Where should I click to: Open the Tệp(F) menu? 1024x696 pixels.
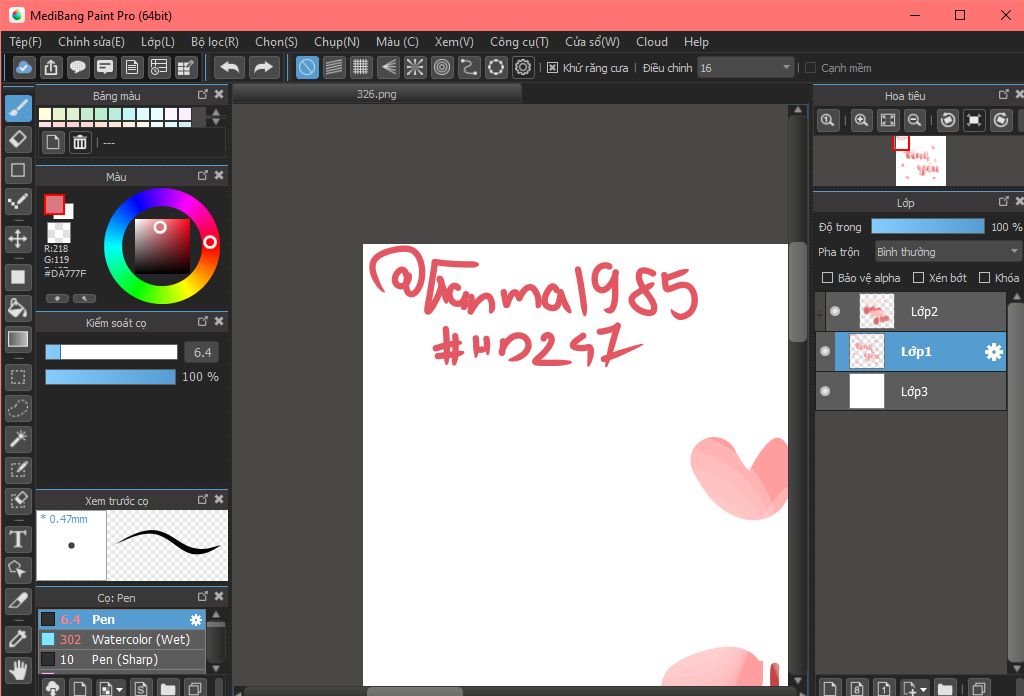coord(25,42)
